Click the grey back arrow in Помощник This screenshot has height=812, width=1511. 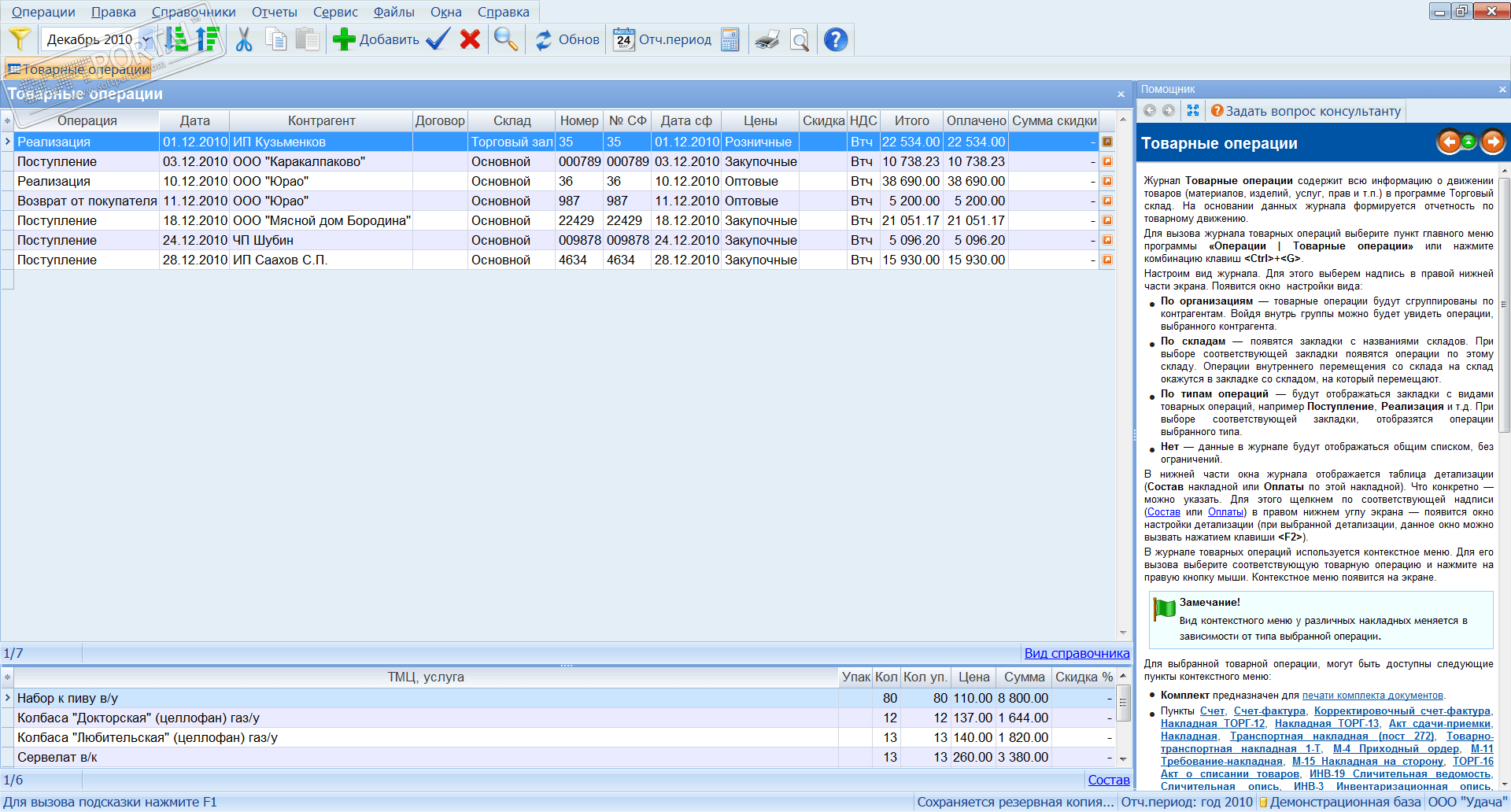click(1150, 111)
